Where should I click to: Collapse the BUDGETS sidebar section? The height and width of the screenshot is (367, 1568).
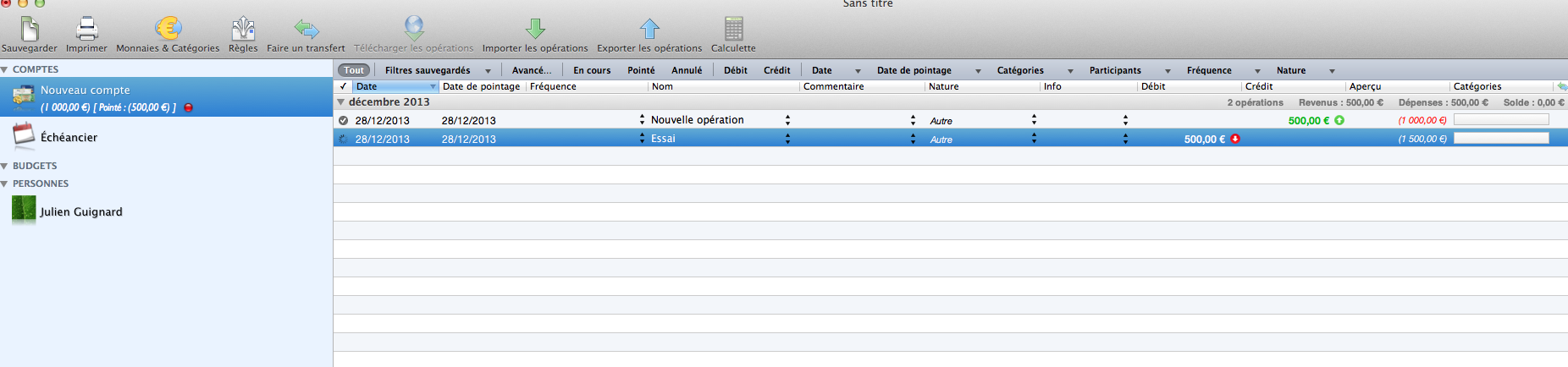[x=5, y=166]
